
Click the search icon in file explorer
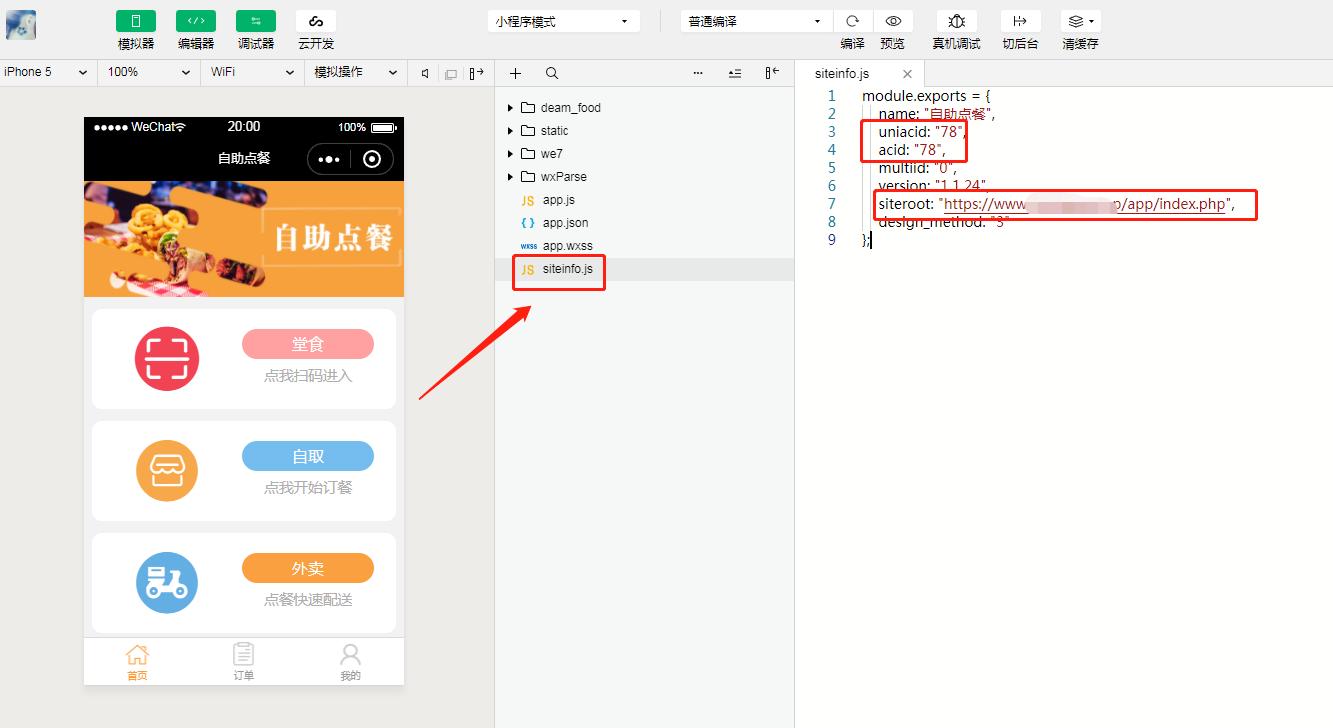(551, 72)
